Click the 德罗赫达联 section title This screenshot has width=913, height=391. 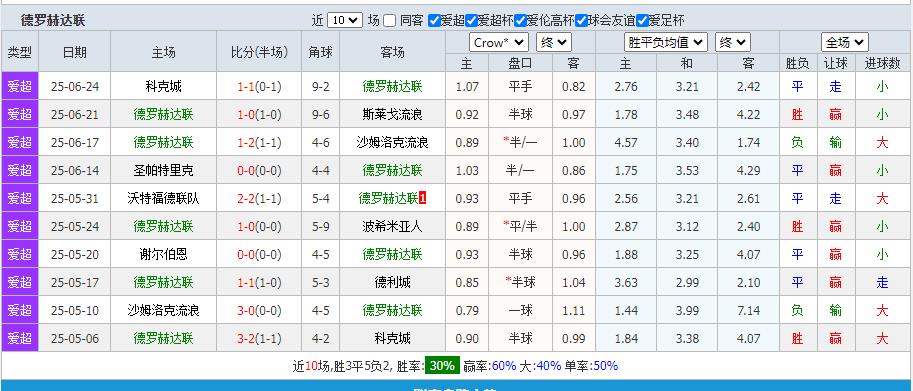point(53,20)
